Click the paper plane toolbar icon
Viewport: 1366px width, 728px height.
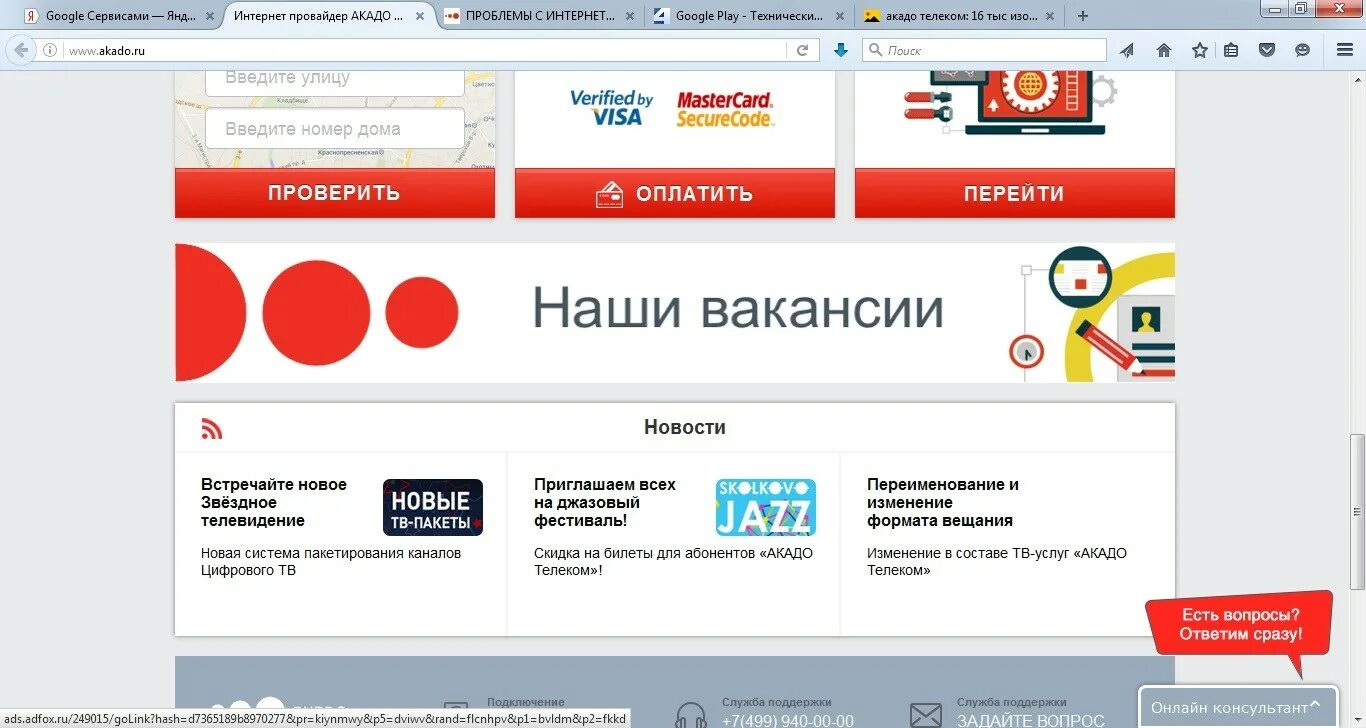1127,50
